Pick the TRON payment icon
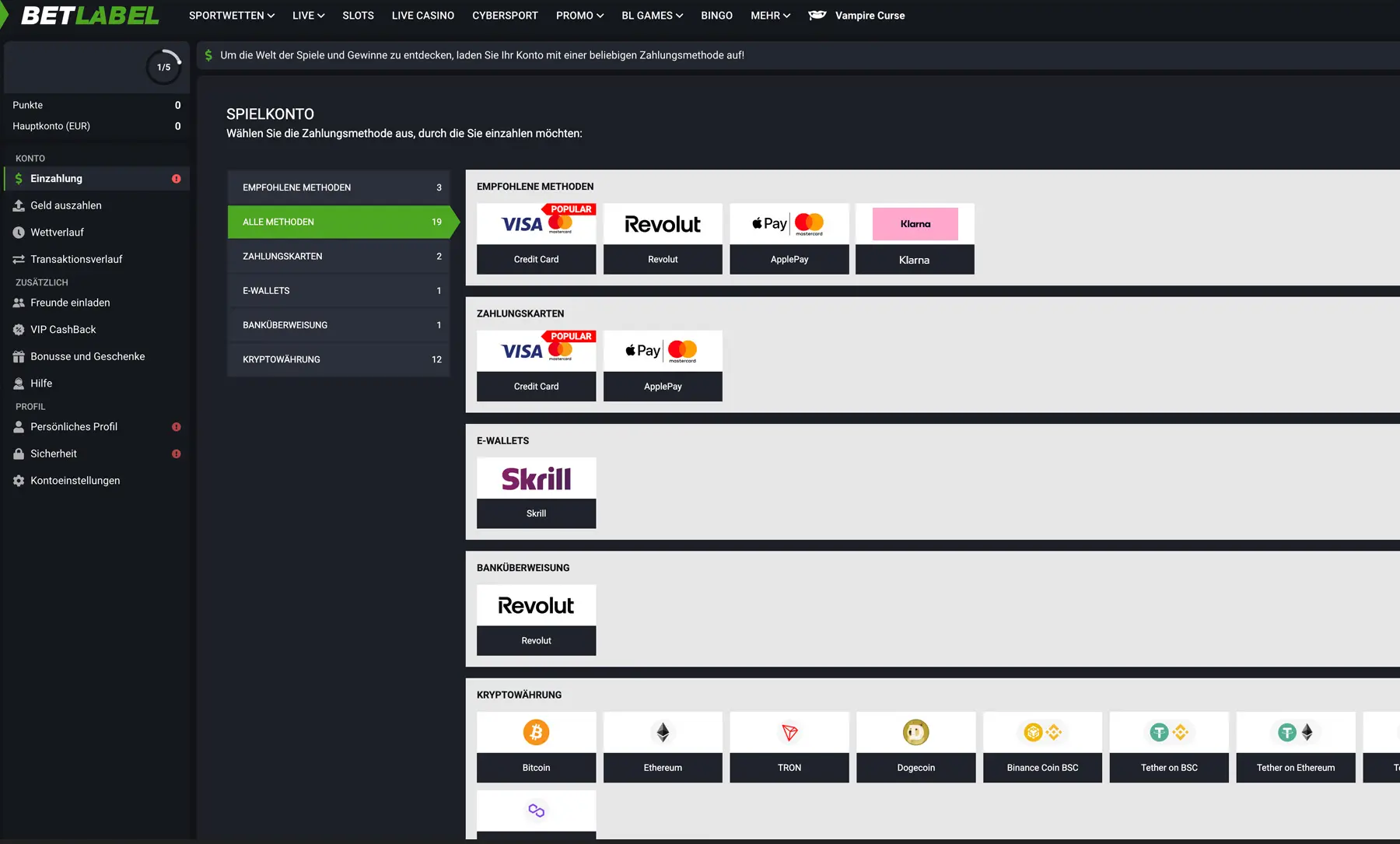 (789, 732)
